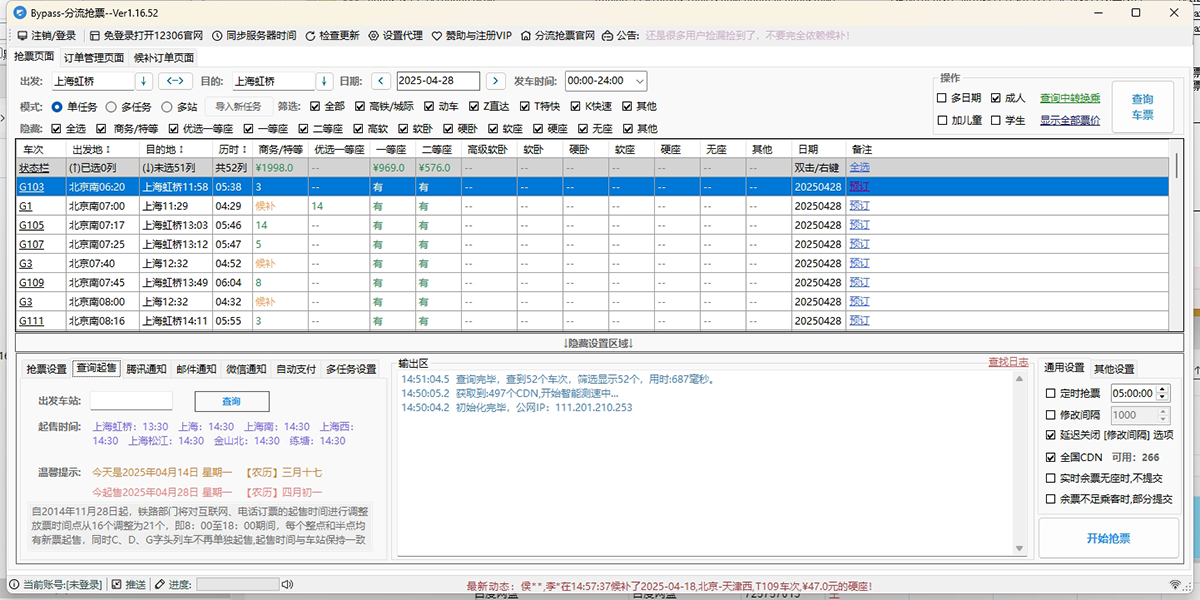Click the 全选 link in 备注 column
The width and height of the screenshot is (1200, 600).
859,167
